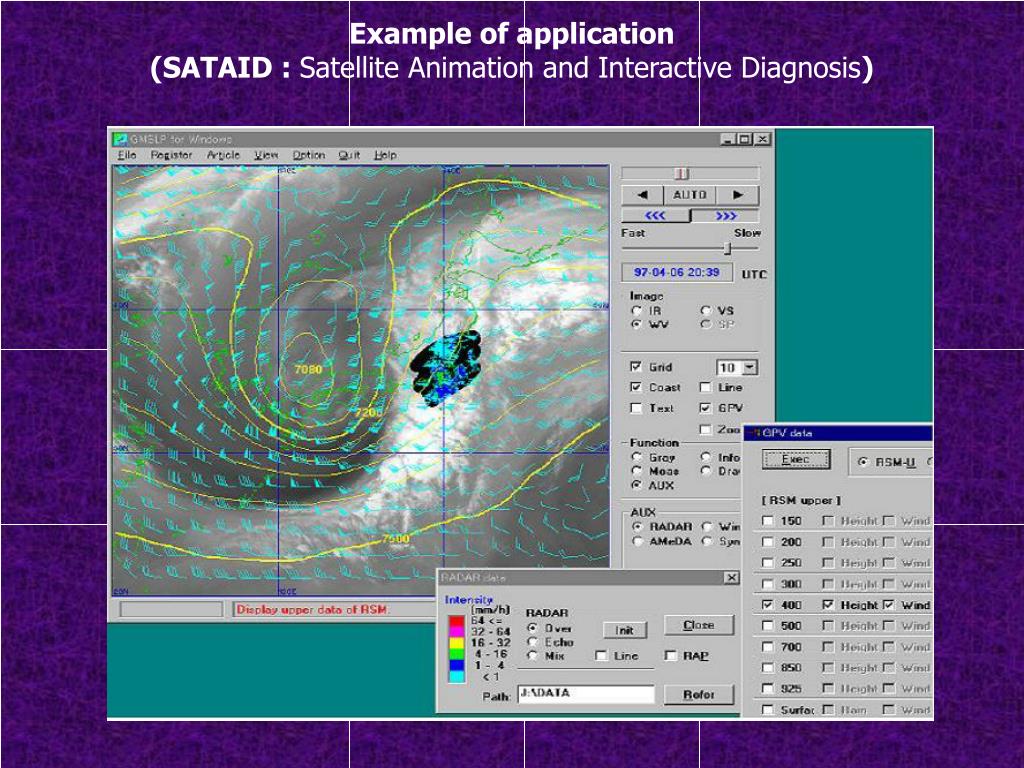Click the Refer button next to Path
The height and width of the screenshot is (768, 1024).
click(x=699, y=694)
